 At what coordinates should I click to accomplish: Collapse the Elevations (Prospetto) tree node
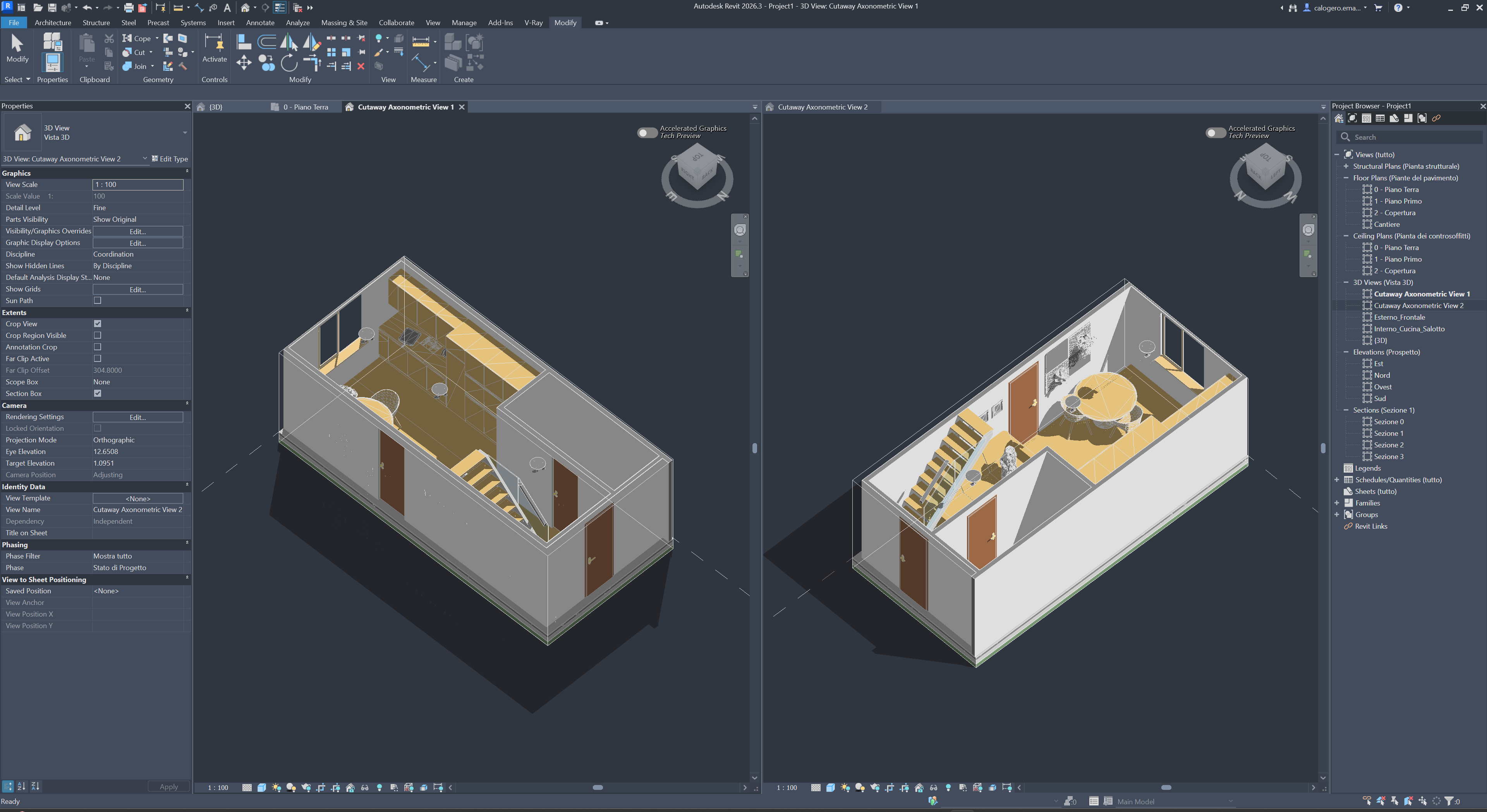pyautogui.click(x=1346, y=352)
